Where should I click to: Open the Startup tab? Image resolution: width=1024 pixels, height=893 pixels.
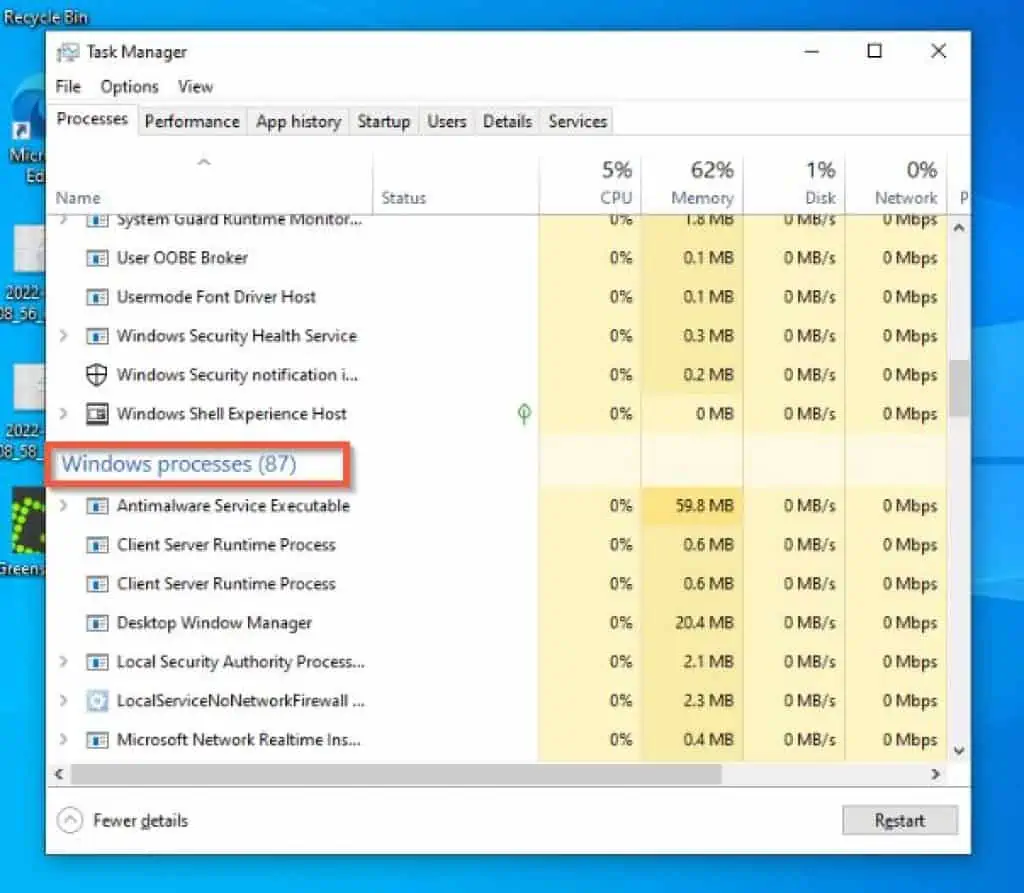pyautogui.click(x=383, y=121)
